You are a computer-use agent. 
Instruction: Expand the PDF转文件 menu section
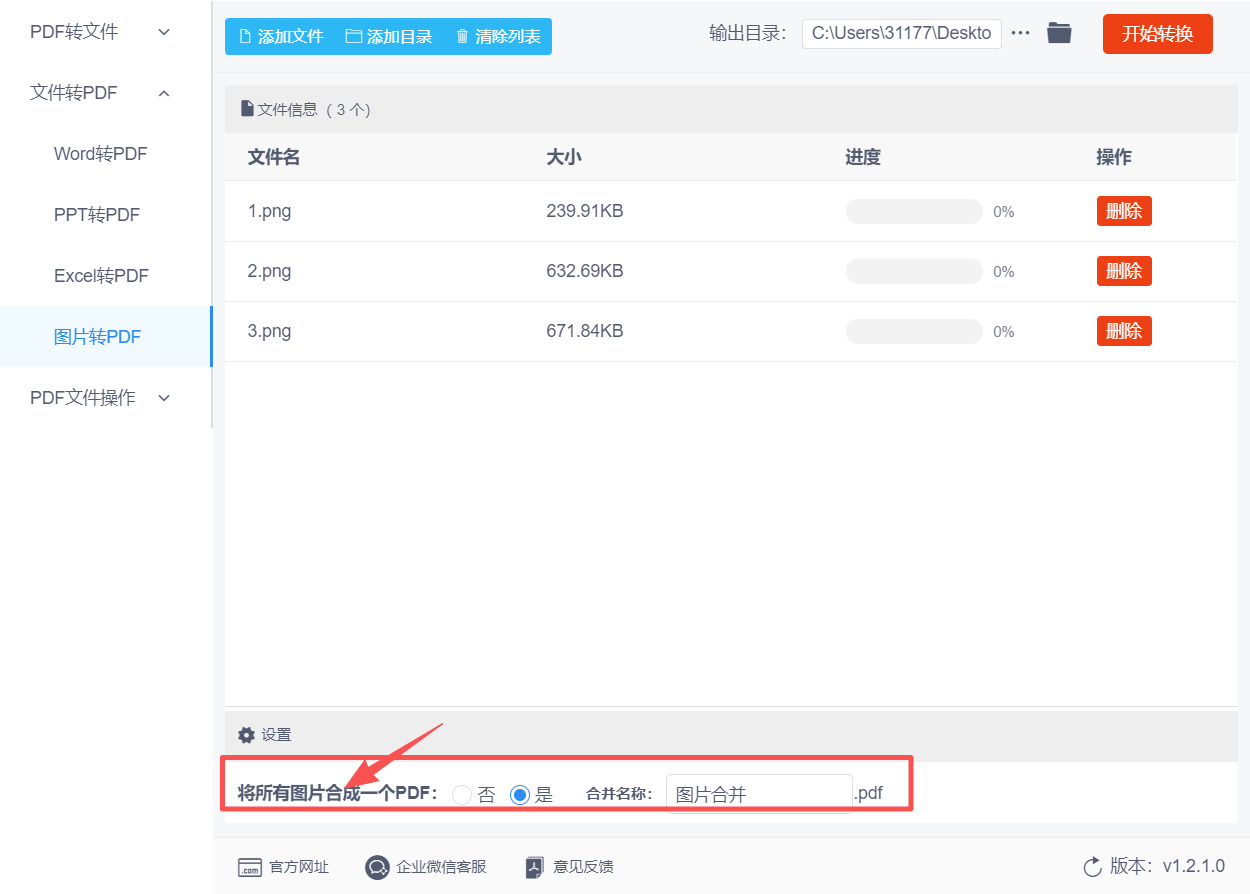100,32
